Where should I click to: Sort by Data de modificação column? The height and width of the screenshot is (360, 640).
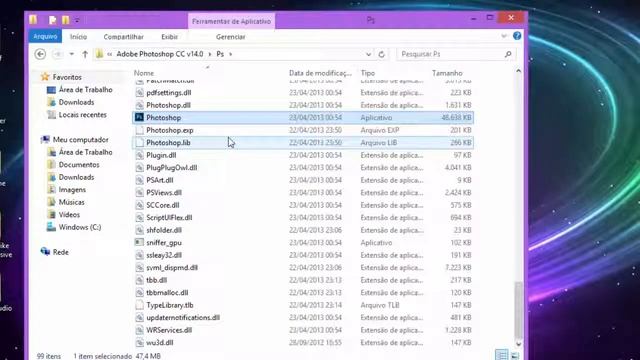tap(320, 73)
